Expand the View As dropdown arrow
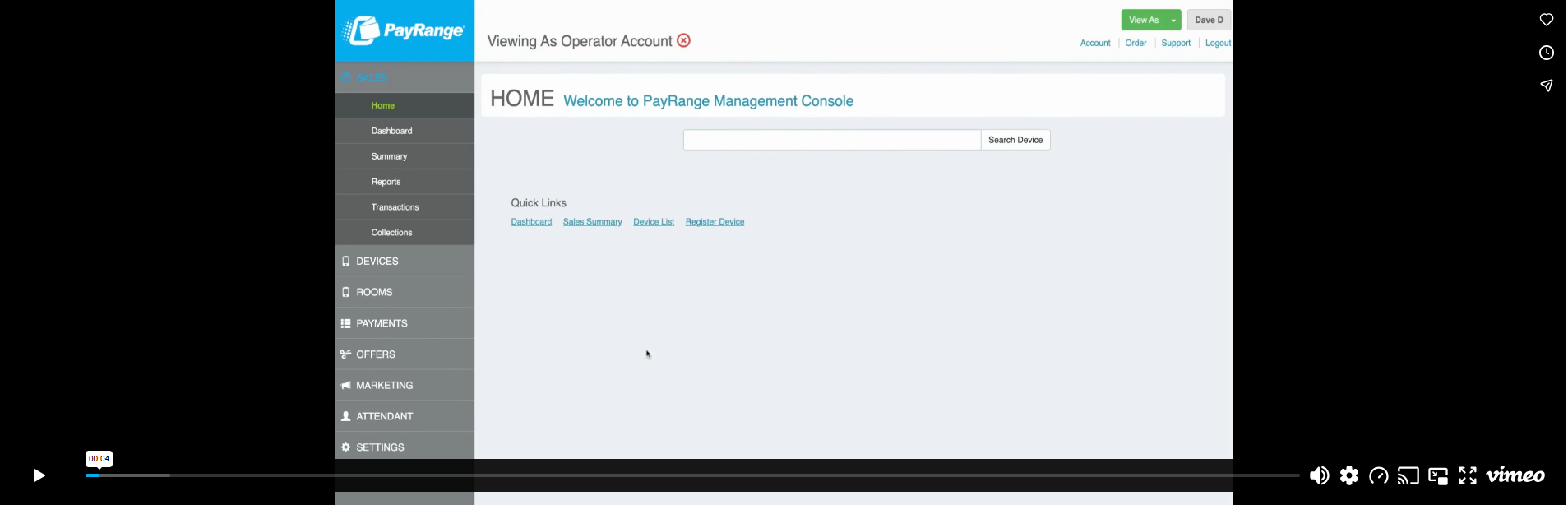 (x=1174, y=20)
